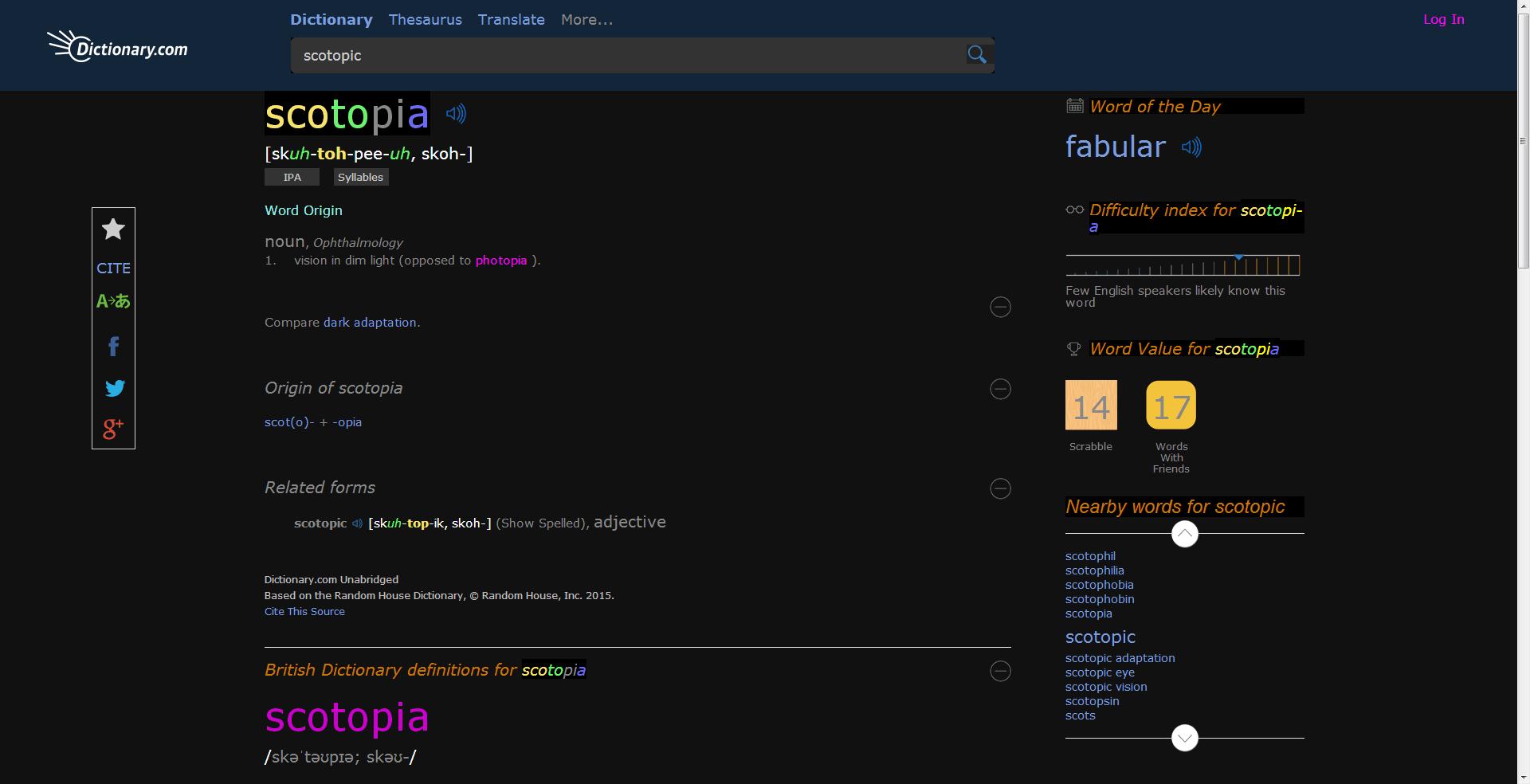Switch to the Thesaurus tab

click(x=426, y=19)
